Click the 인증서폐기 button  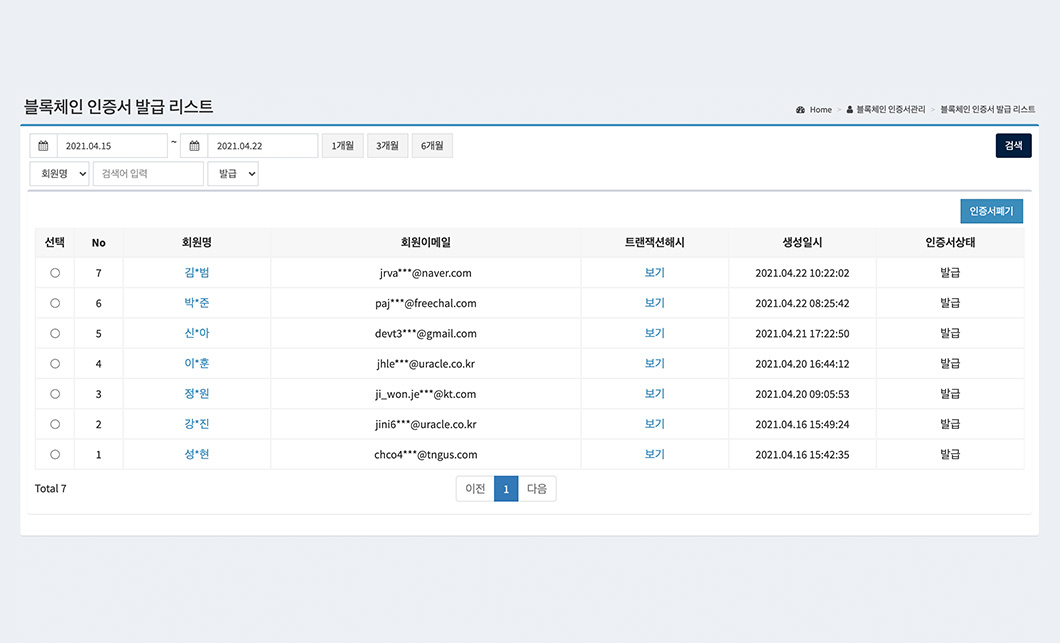[992, 211]
